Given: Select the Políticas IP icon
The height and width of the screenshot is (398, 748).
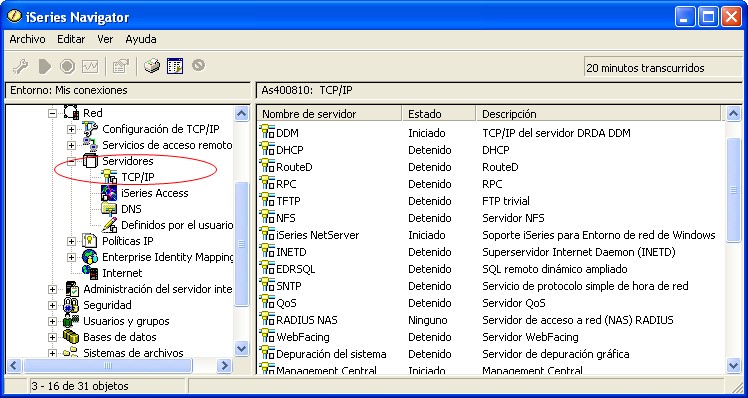Looking at the screenshot, I should tap(90, 241).
